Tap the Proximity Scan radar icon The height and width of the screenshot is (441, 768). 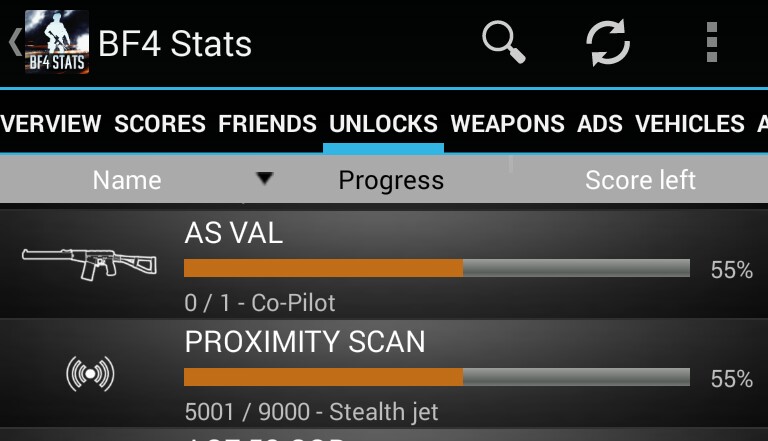click(90, 374)
